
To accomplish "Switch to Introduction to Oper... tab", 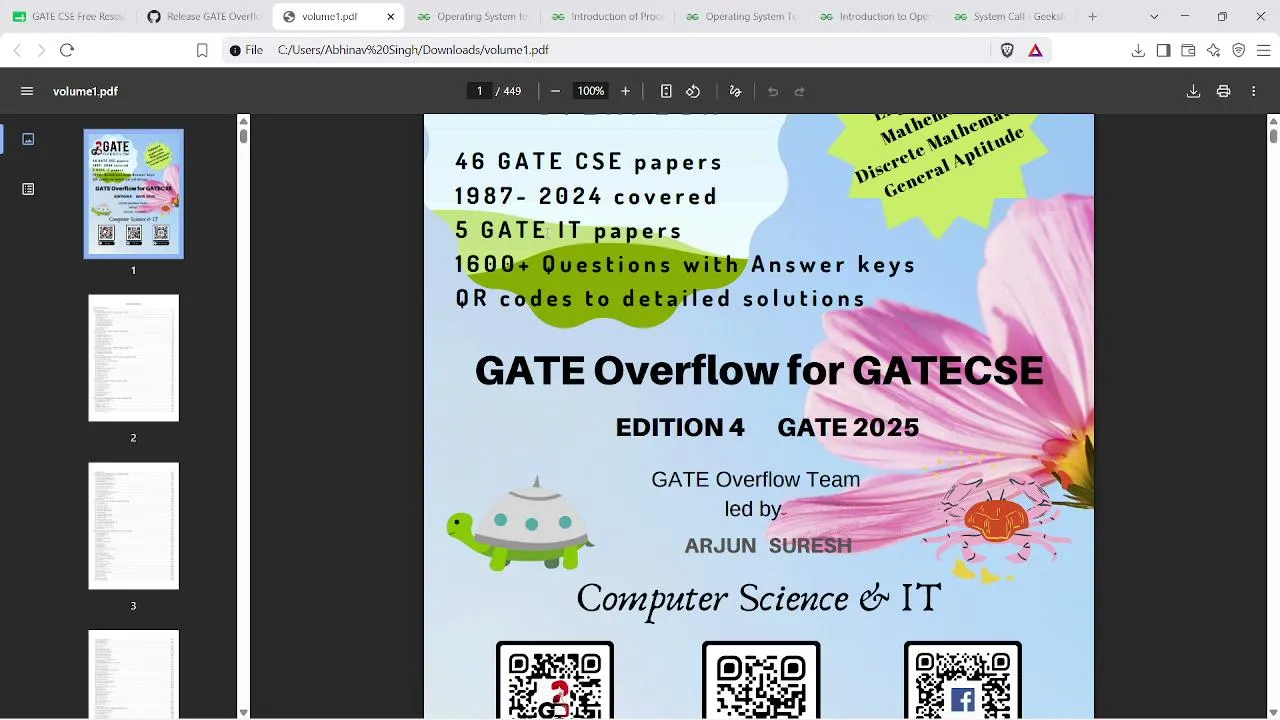I will pos(875,16).
